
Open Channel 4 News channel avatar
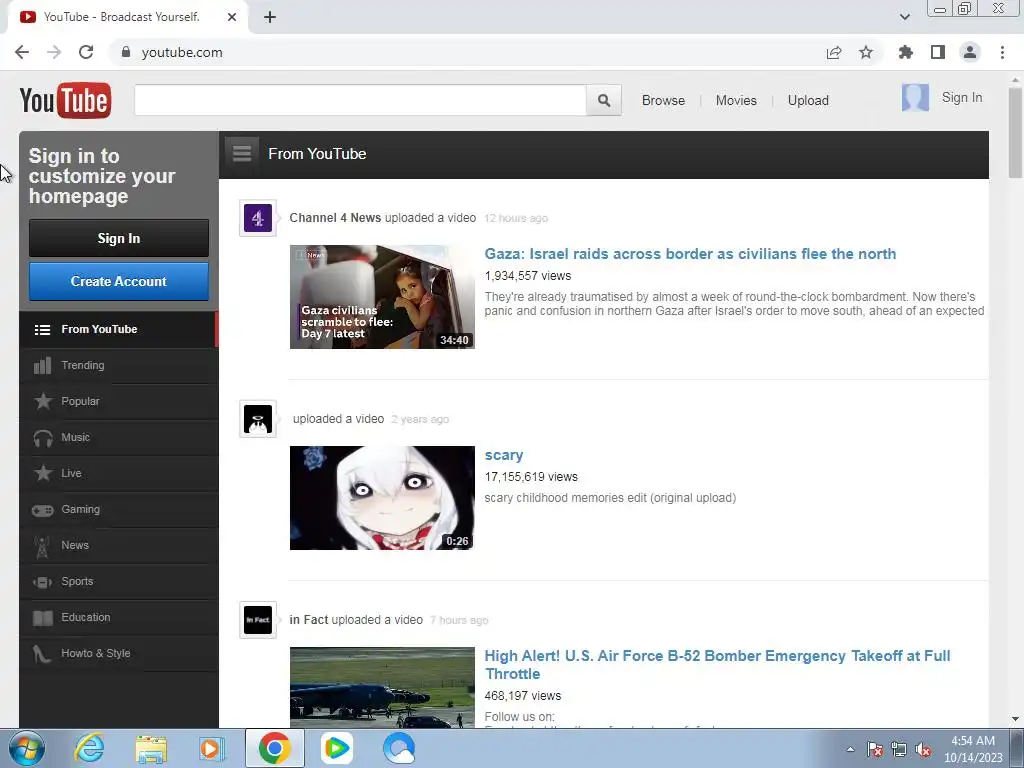click(258, 217)
